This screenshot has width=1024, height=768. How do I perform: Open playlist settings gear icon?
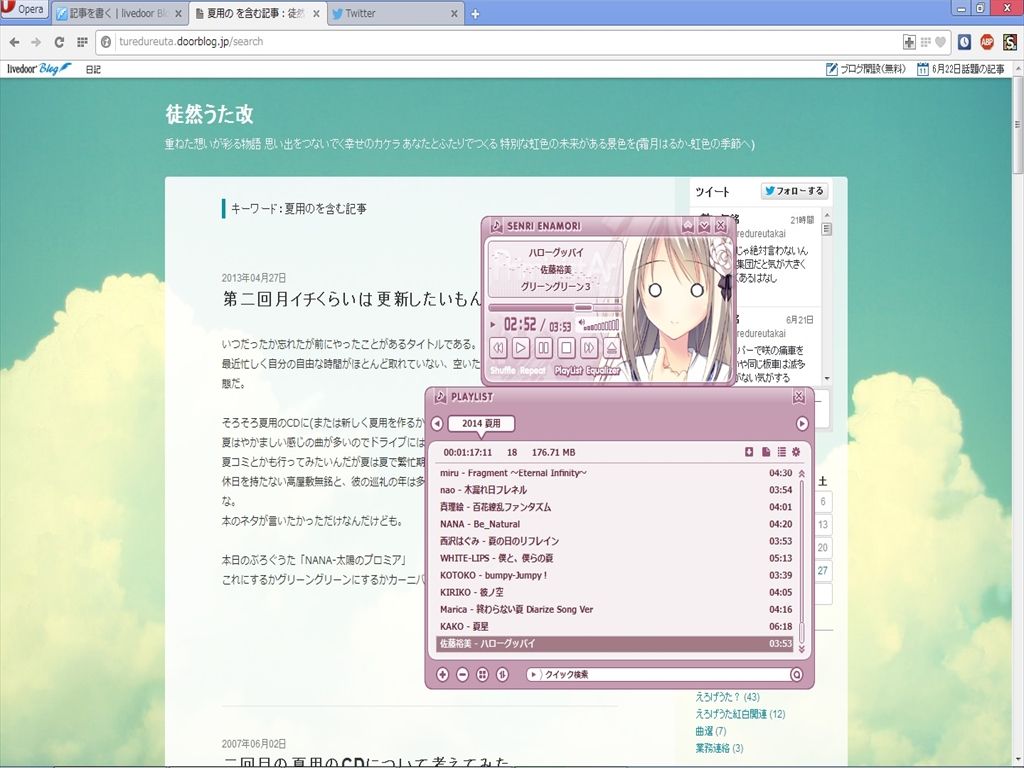(x=796, y=452)
